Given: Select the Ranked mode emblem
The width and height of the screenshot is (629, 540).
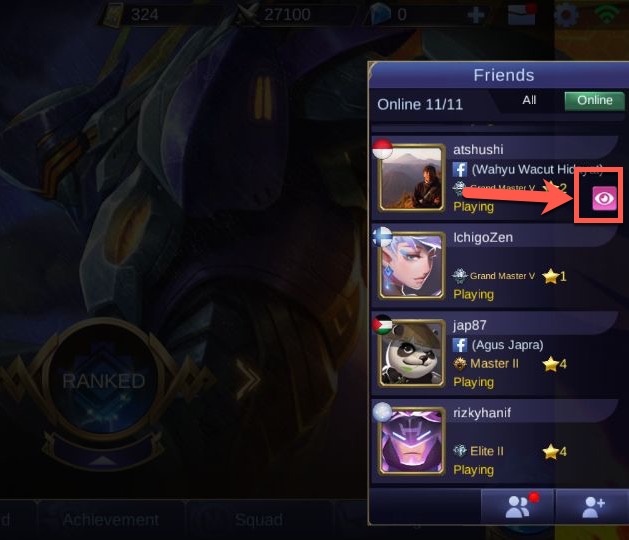Looking at the screenshot, I should [x=103, y=380].
